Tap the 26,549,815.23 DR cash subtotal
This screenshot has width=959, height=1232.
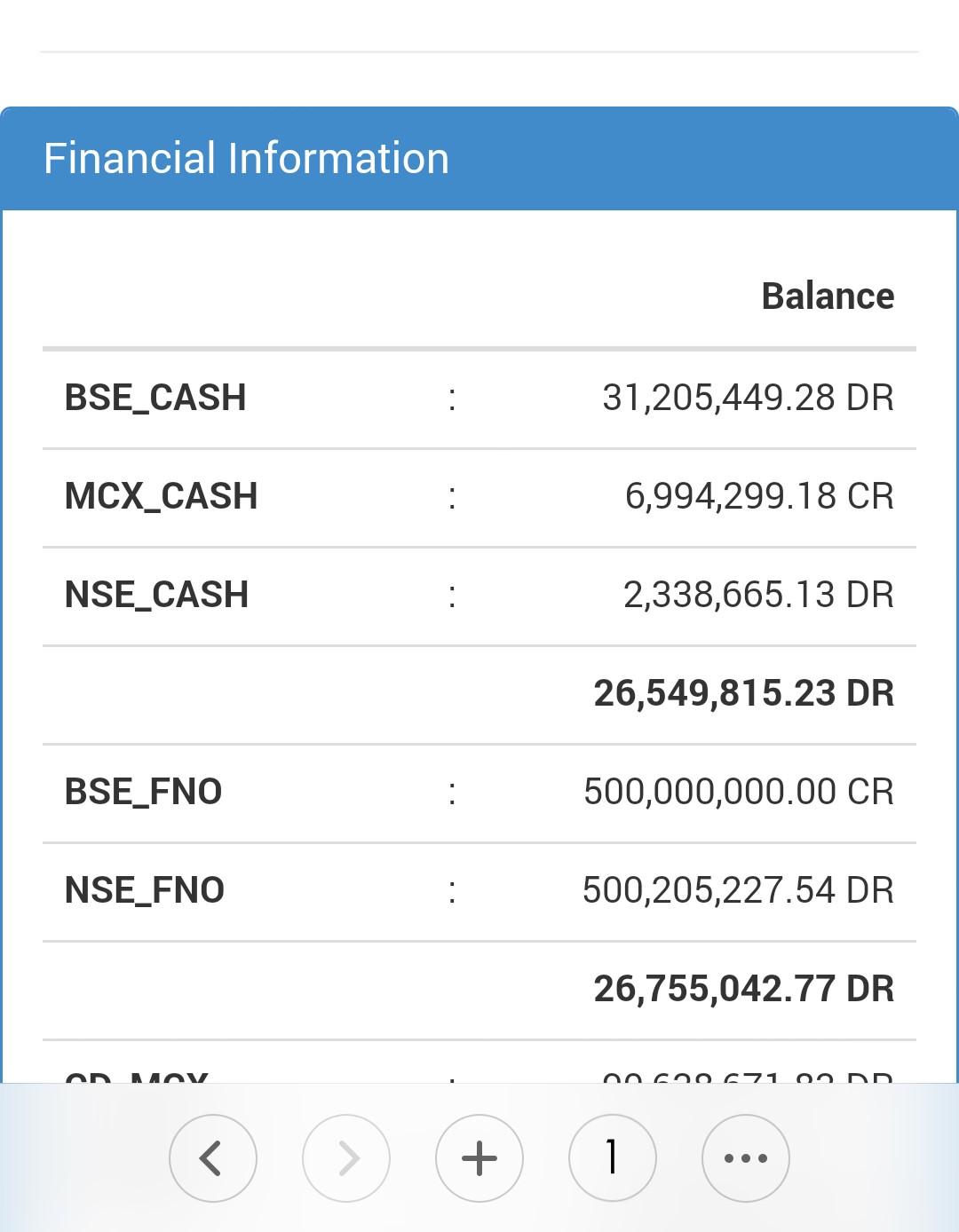point(744,693)
